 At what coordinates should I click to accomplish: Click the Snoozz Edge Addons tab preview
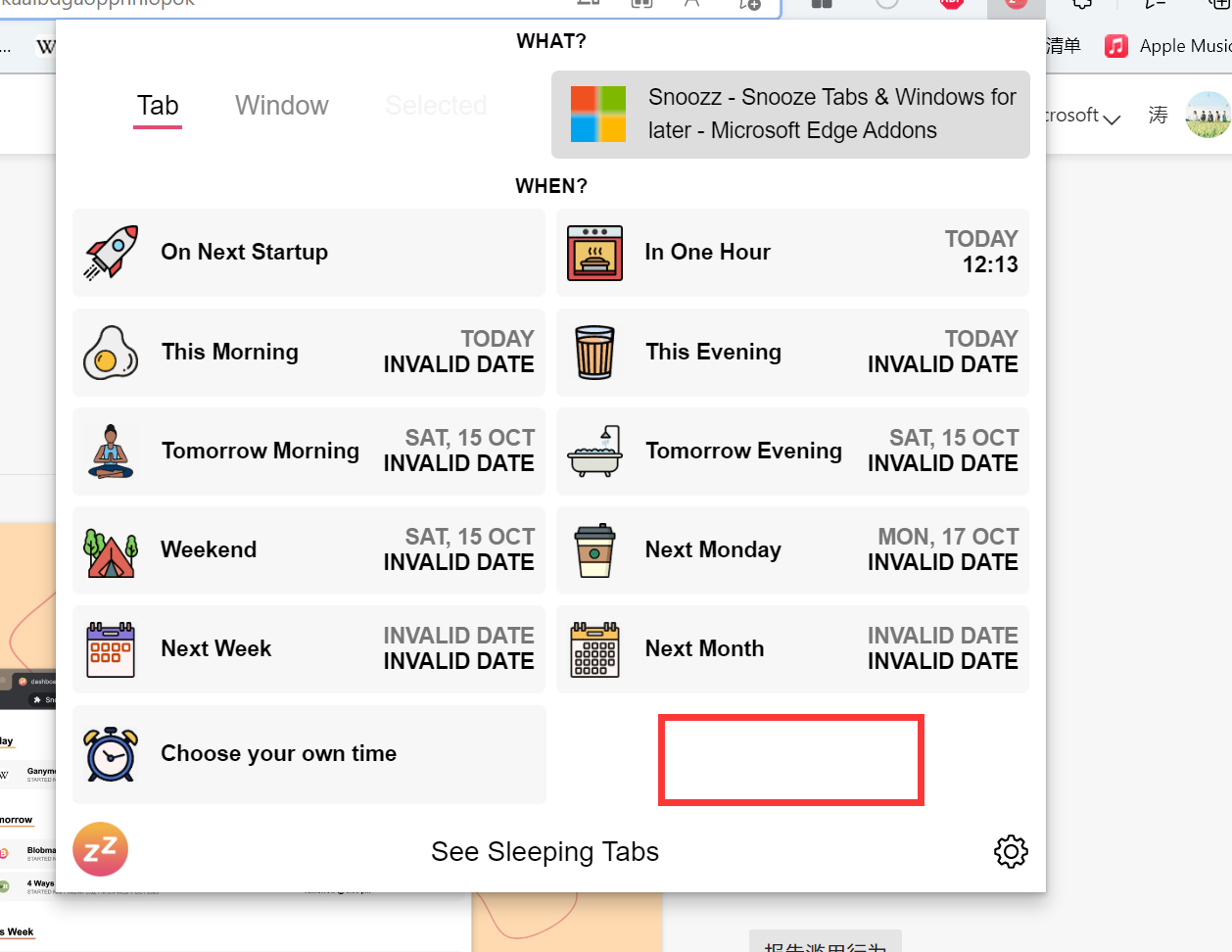(x=790, y=115)
